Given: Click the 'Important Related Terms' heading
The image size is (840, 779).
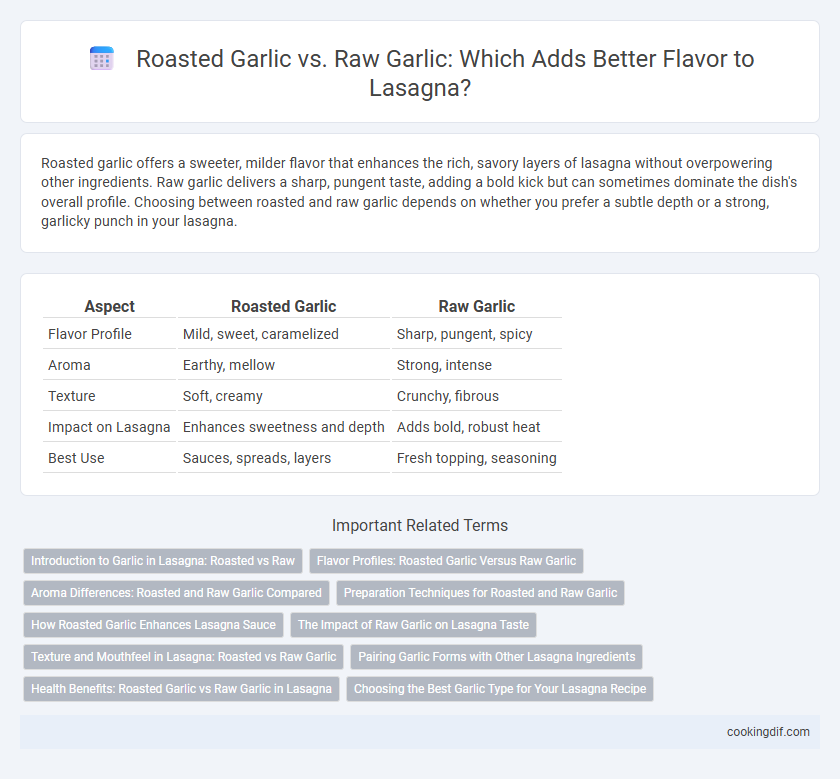Looking at the screenshot, I should pyautogui.click(x=419, y=525).
